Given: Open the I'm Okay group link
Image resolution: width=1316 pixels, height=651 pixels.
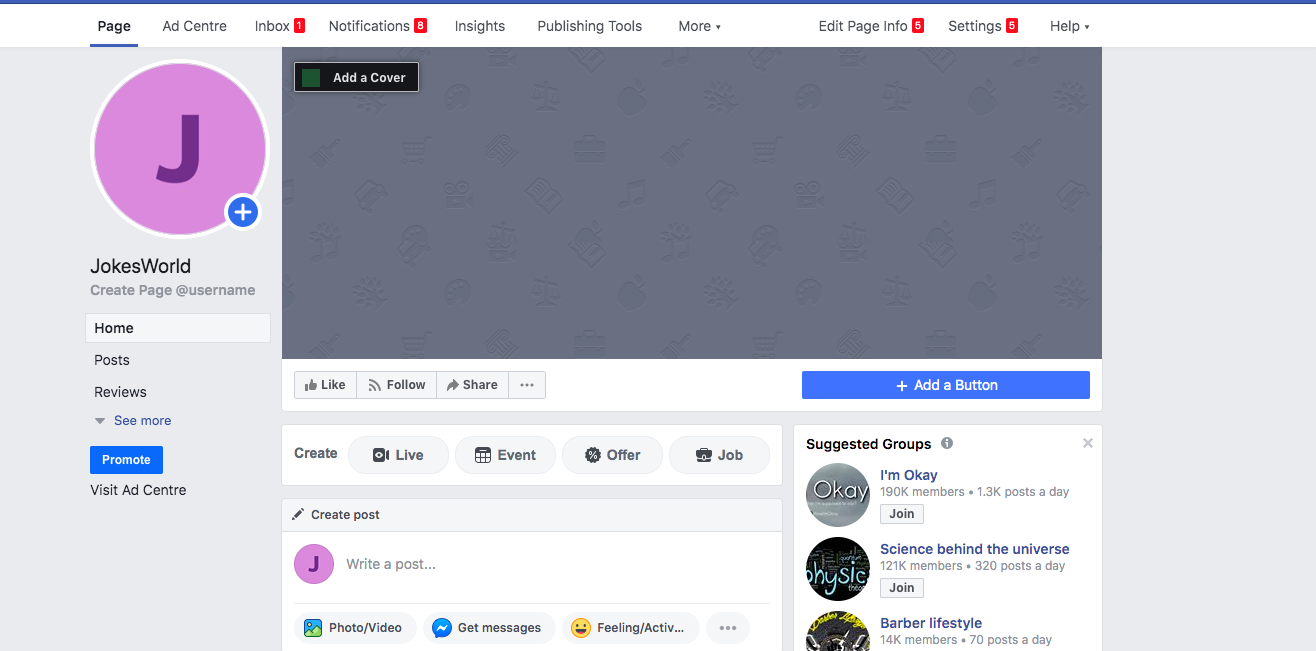Looking at the screenshot, I should (x=909, y=475).
